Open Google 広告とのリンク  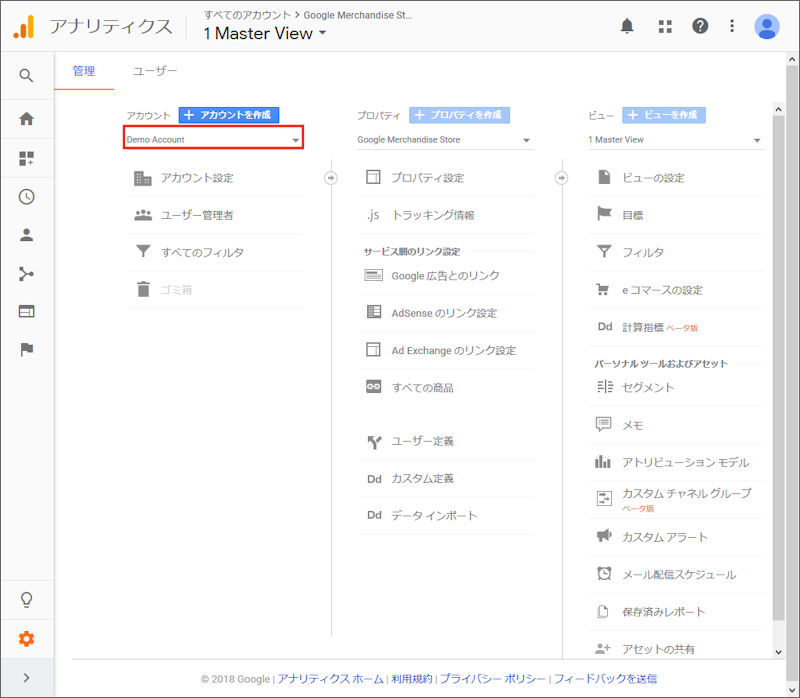pyautogui.click(x=447, y=276)
